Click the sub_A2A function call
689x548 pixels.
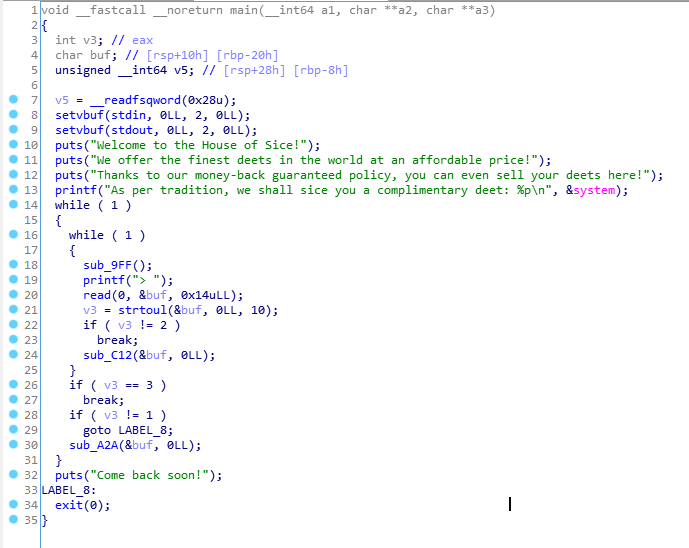[x=94, y=445]
